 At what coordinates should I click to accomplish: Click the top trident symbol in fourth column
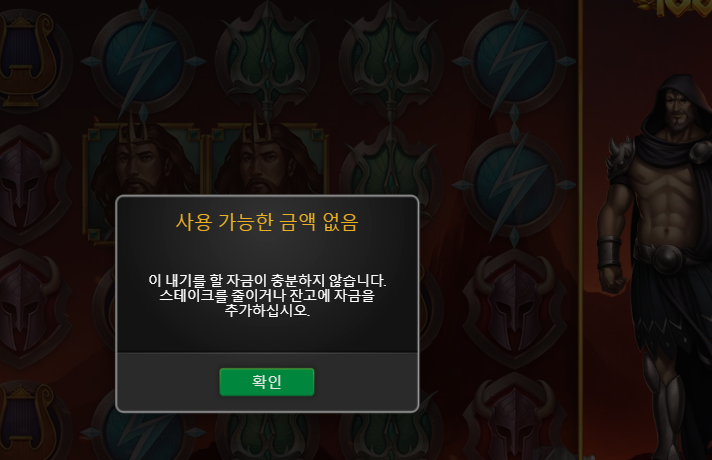click(x=391, y=61)
